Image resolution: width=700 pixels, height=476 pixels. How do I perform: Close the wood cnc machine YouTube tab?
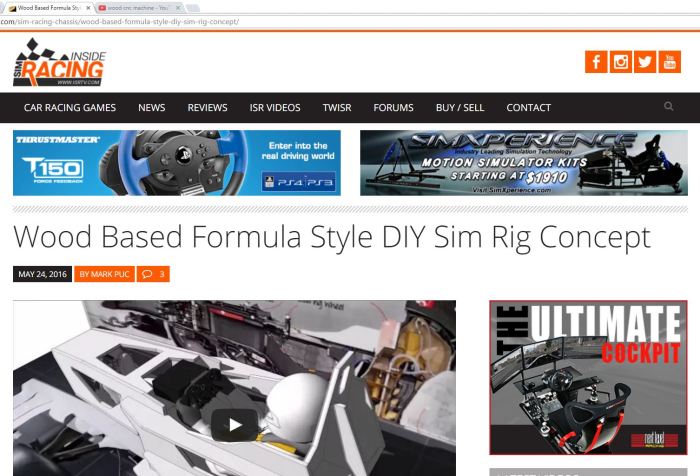pyautogui.click(x=178, y=7)
